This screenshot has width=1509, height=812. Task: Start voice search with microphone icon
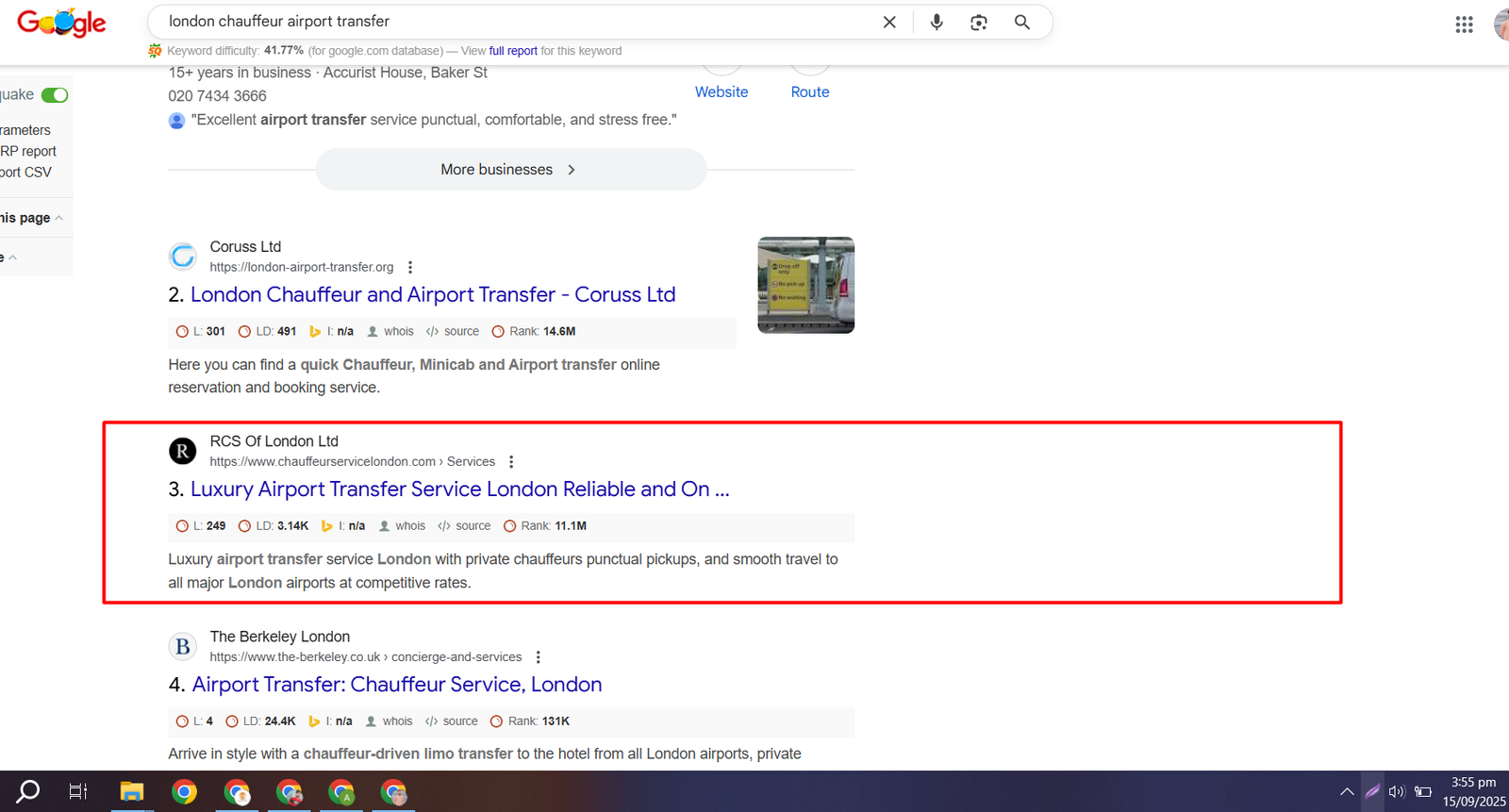click(x=936, y=22)
